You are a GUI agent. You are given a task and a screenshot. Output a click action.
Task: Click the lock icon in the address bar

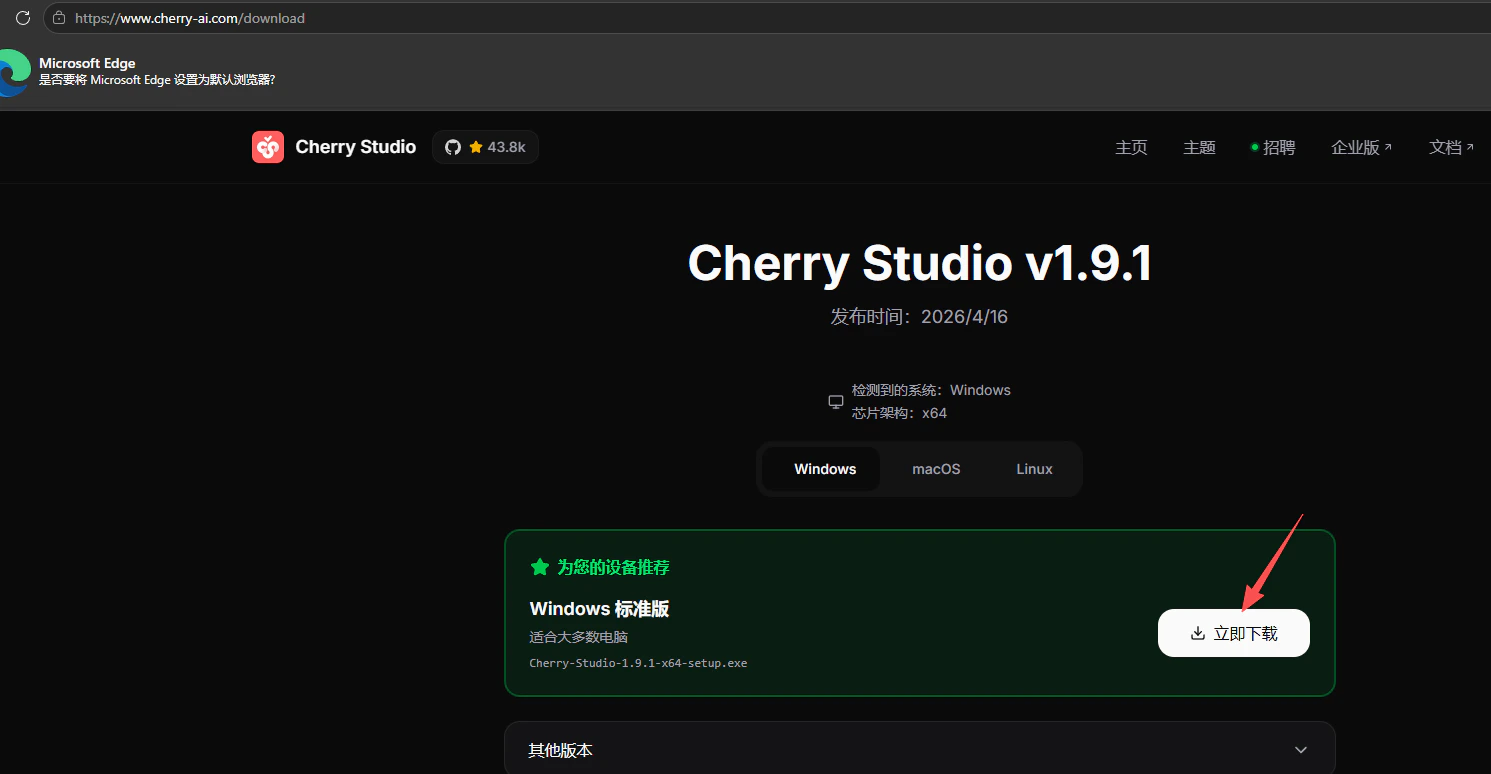pyautogui.click(x=59, y=18)
